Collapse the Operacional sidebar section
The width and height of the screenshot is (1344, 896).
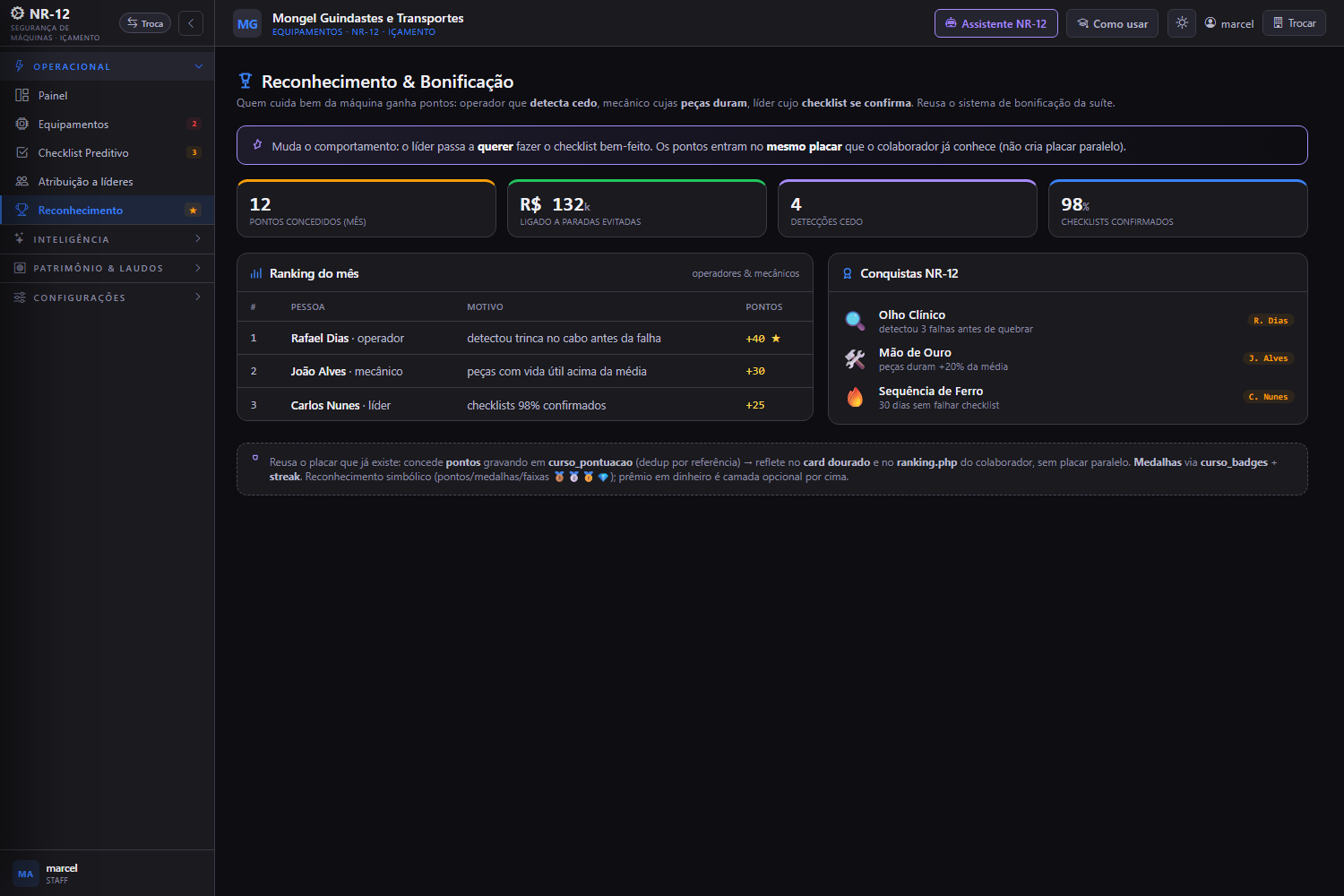point(108,66)
